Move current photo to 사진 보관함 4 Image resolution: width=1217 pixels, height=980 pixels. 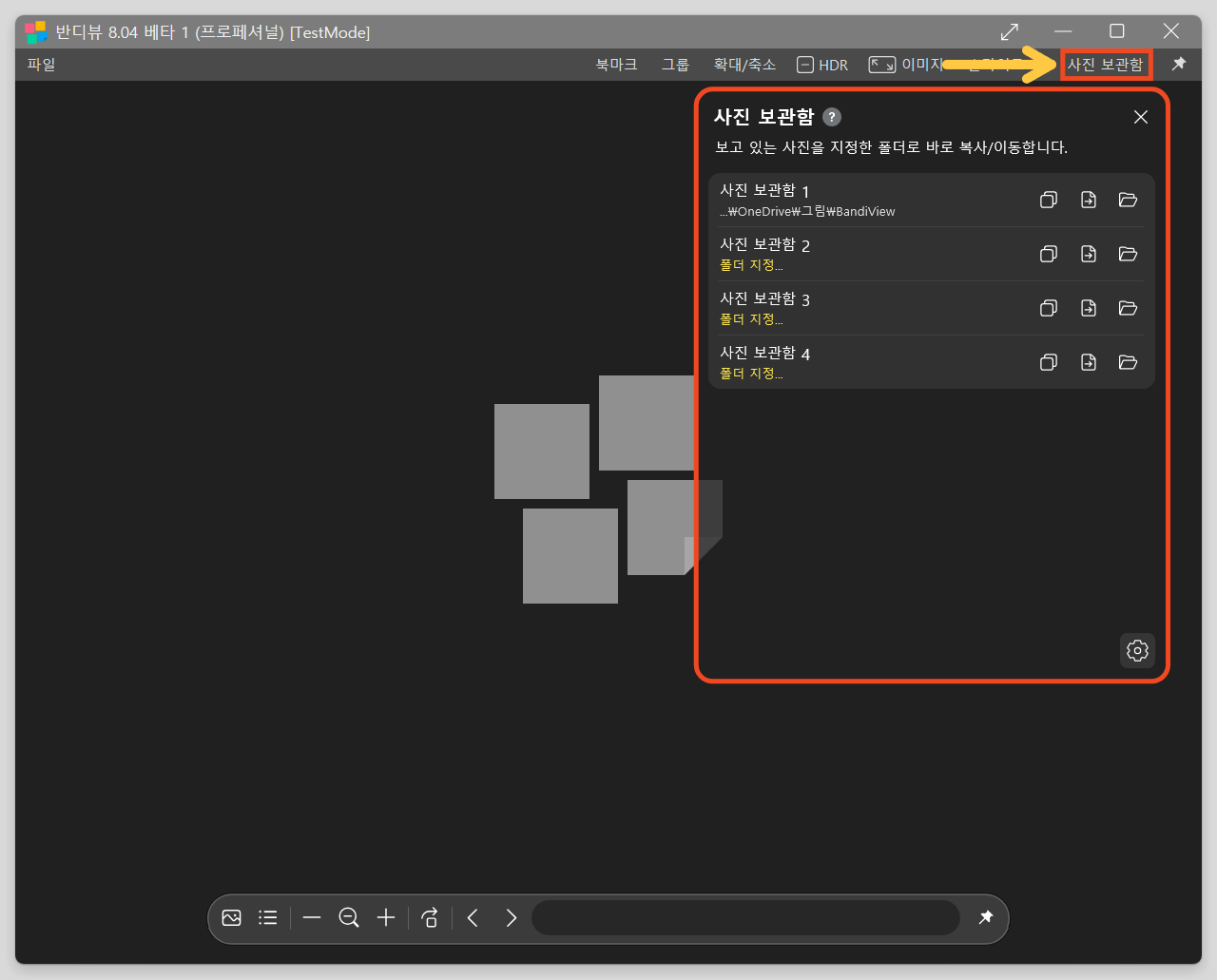(1089, 362)
